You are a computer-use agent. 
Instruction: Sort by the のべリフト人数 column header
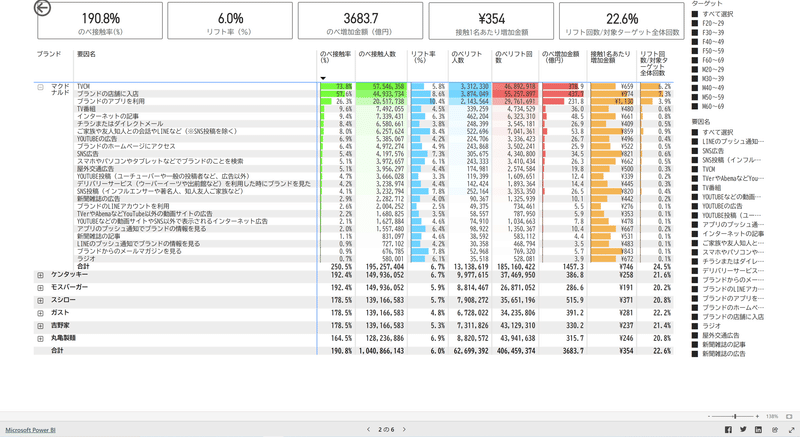(x=466, y=57)
